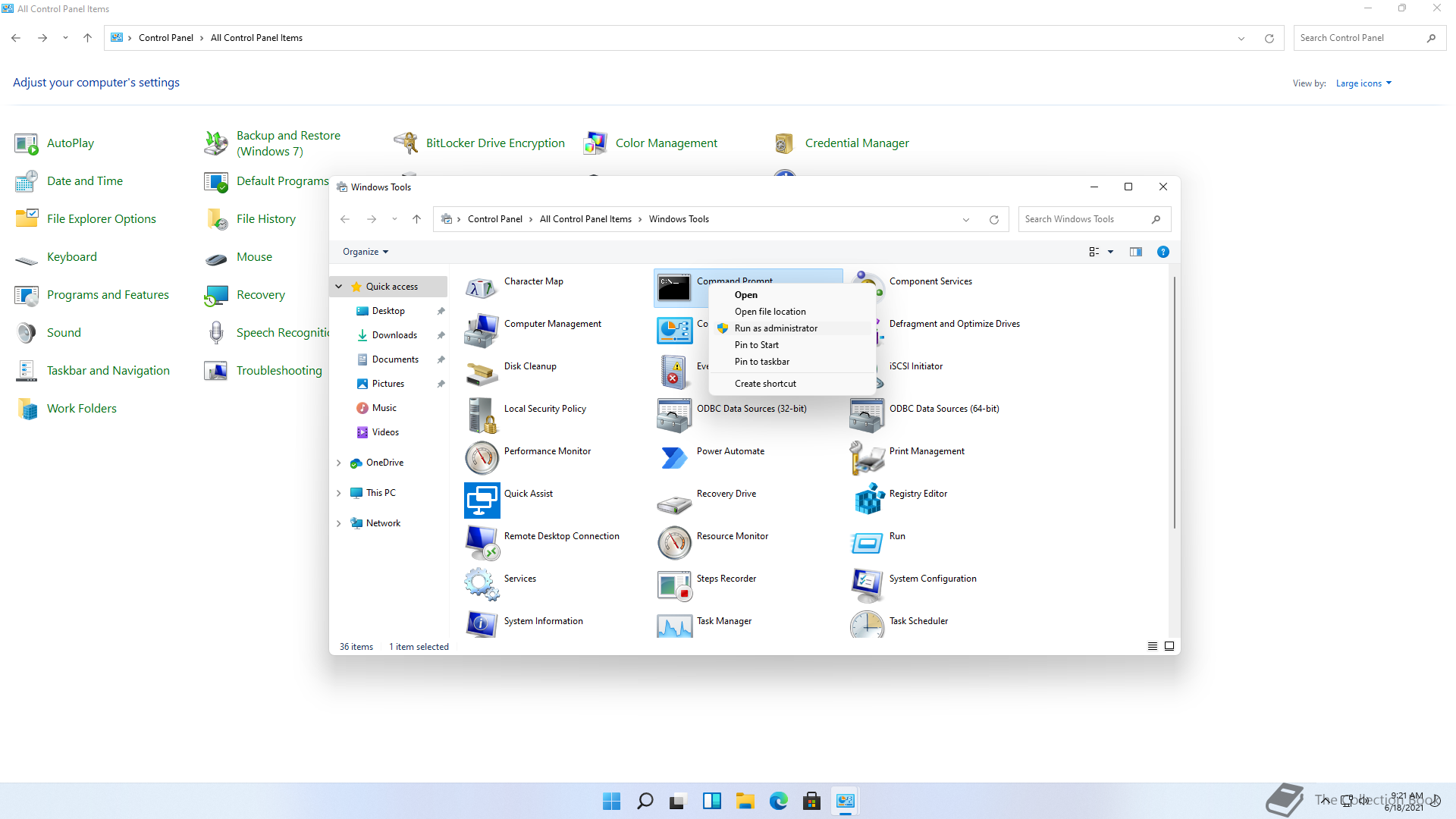The height and width of the screenshot is (819, 1456).
Task: Open Remote Desktop Connection icon
Action: 482,543
